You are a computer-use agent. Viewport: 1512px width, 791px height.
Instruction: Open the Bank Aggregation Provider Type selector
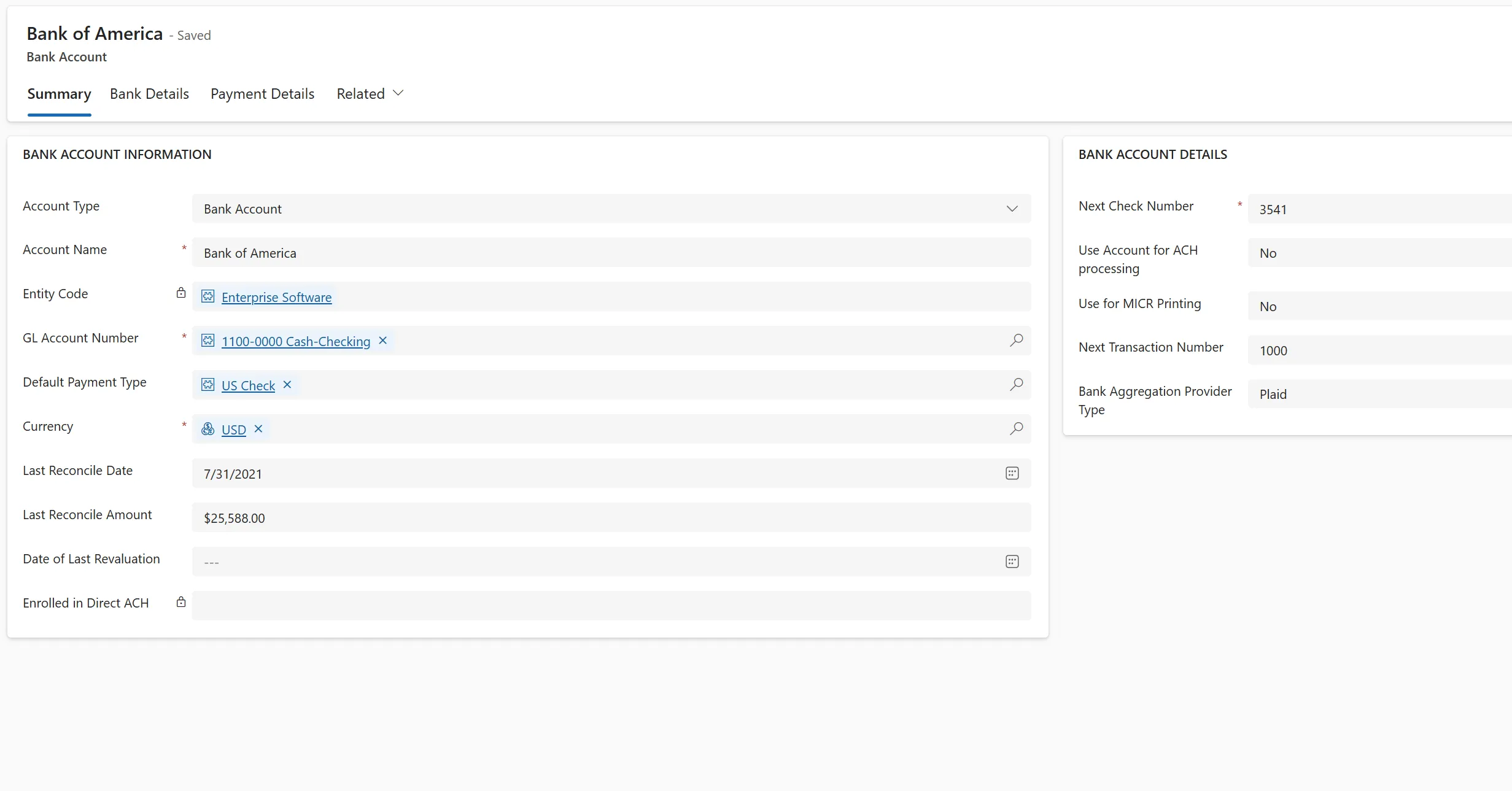(x=1379, y=394)
